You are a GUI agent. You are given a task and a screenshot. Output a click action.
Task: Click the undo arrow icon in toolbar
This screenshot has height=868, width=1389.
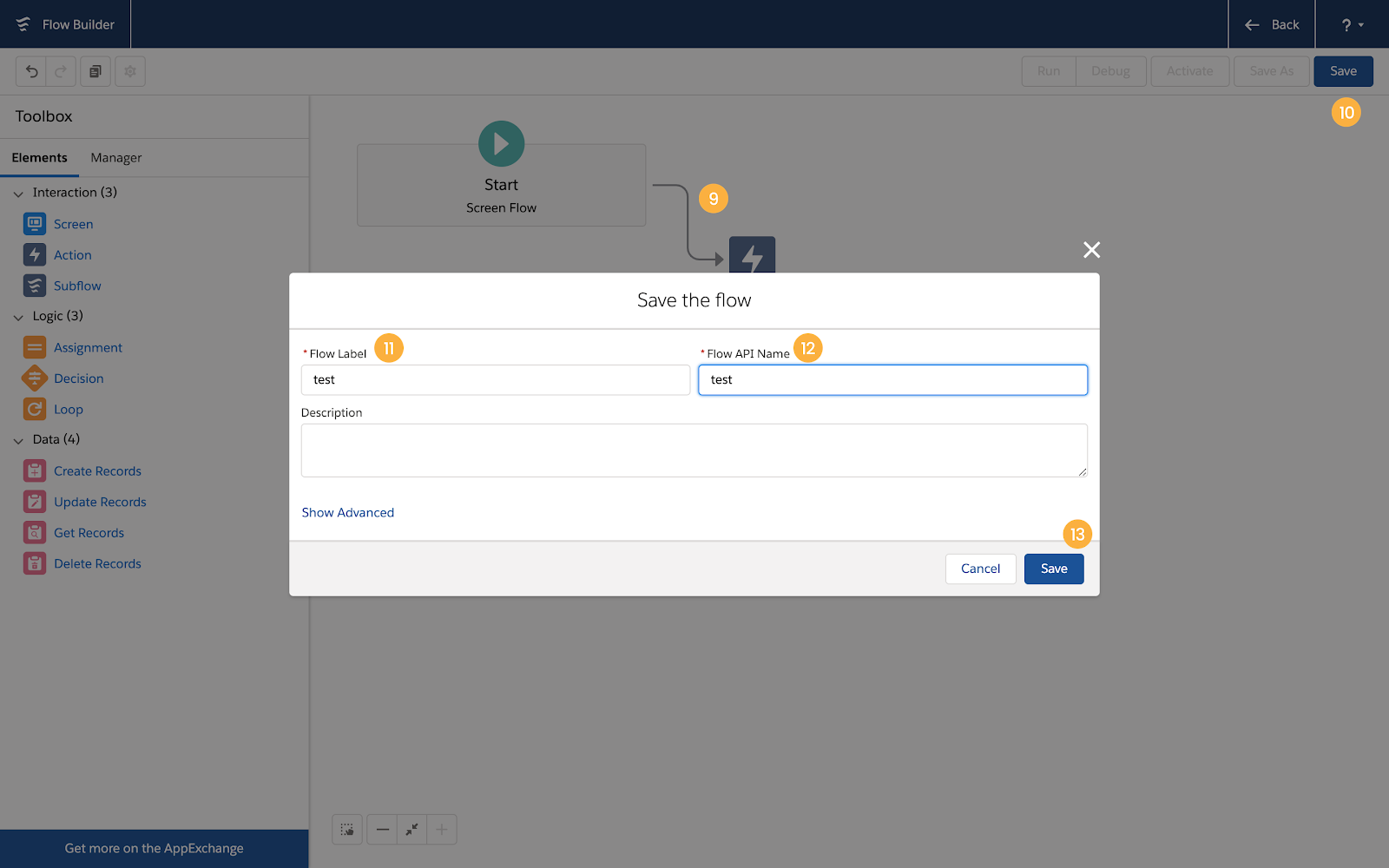[x=31, y=71]
